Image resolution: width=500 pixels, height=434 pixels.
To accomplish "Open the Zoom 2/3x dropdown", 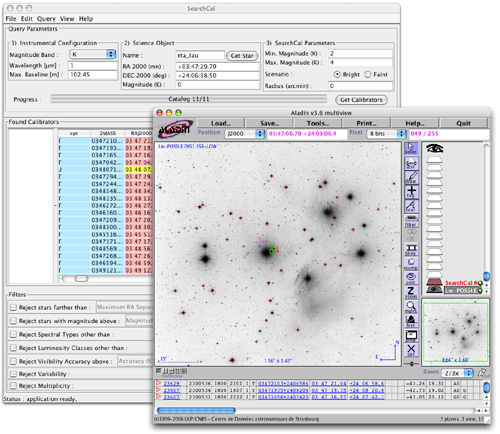I will pyautogui.click(x=458, y=373).
